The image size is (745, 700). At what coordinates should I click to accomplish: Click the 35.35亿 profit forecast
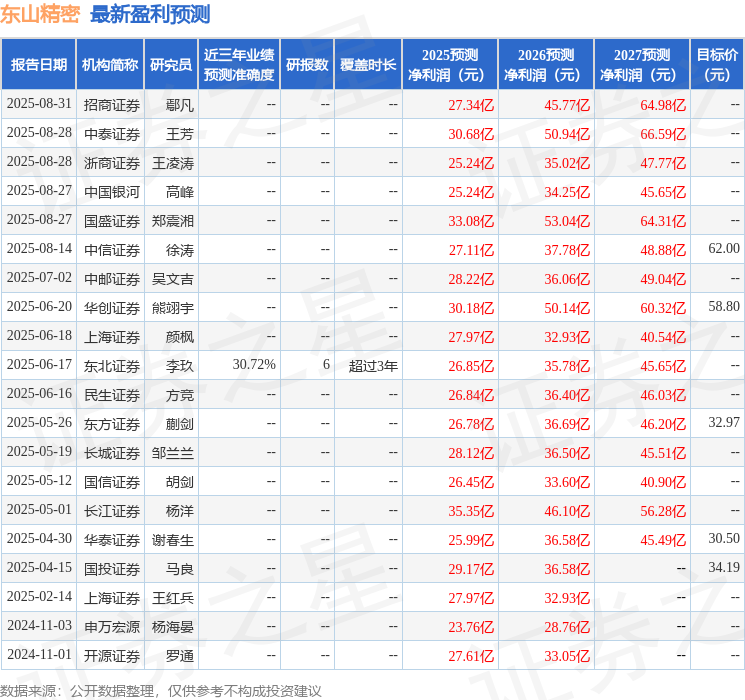(x=471, y=511)
